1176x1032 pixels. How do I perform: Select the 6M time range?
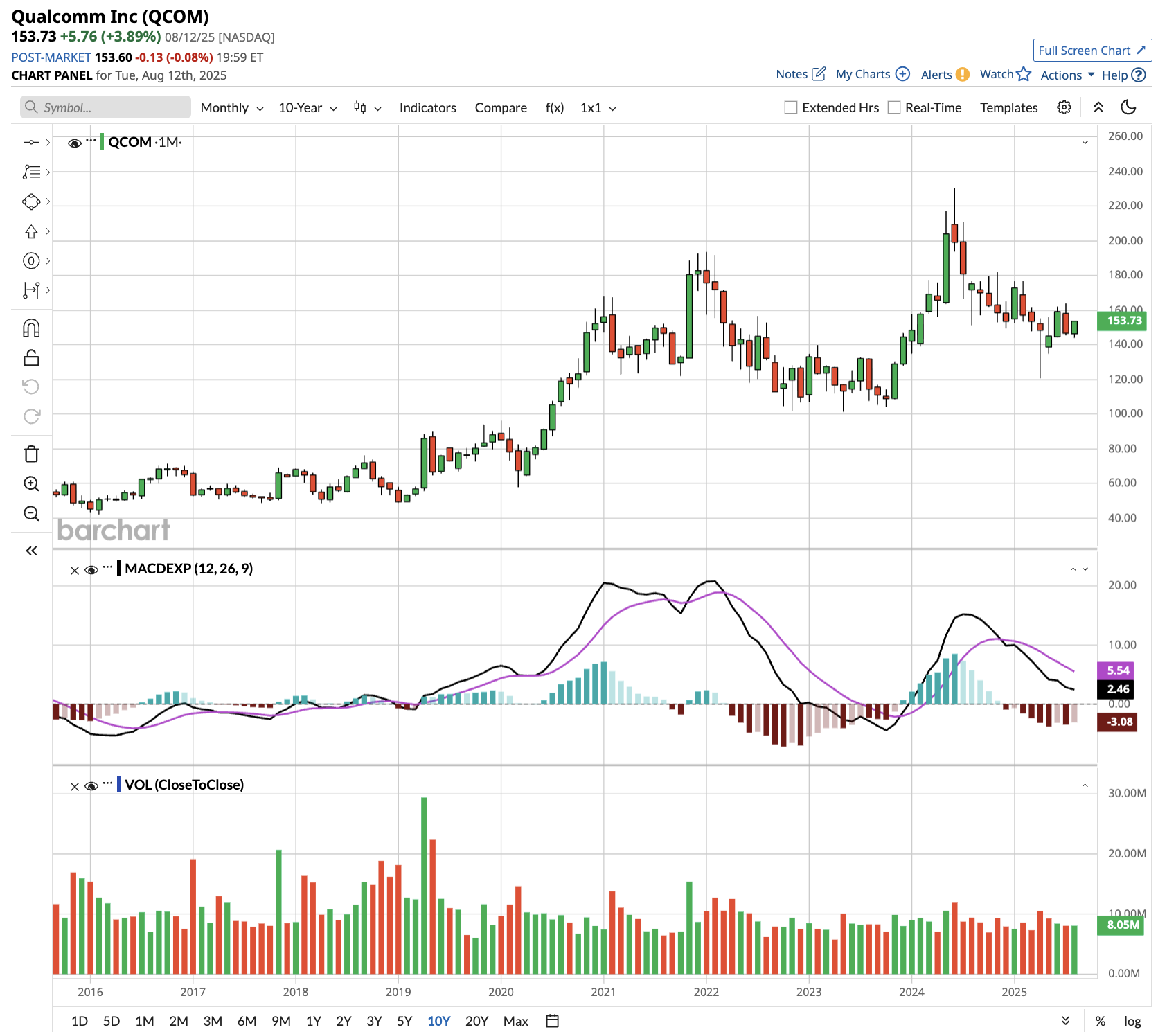click(247, 1021)
